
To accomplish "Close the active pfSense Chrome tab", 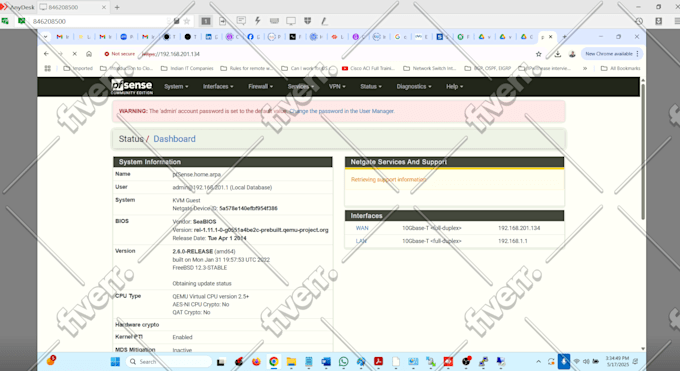I will click(551, 37).
